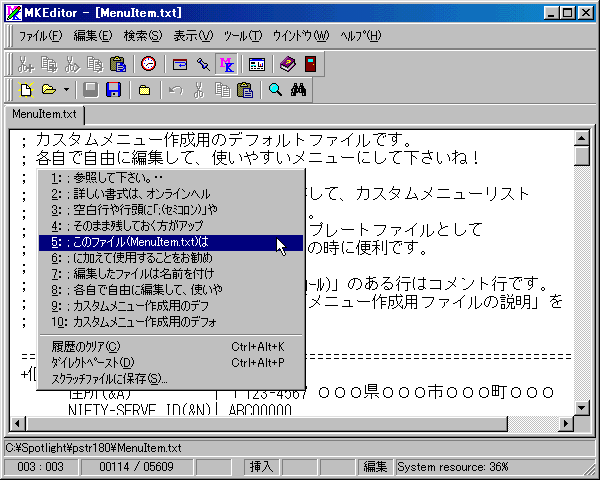Select history item 1: 参照して下さい
Image resolution: width=600 pixels, height=480 pixels.
(171, 178)
